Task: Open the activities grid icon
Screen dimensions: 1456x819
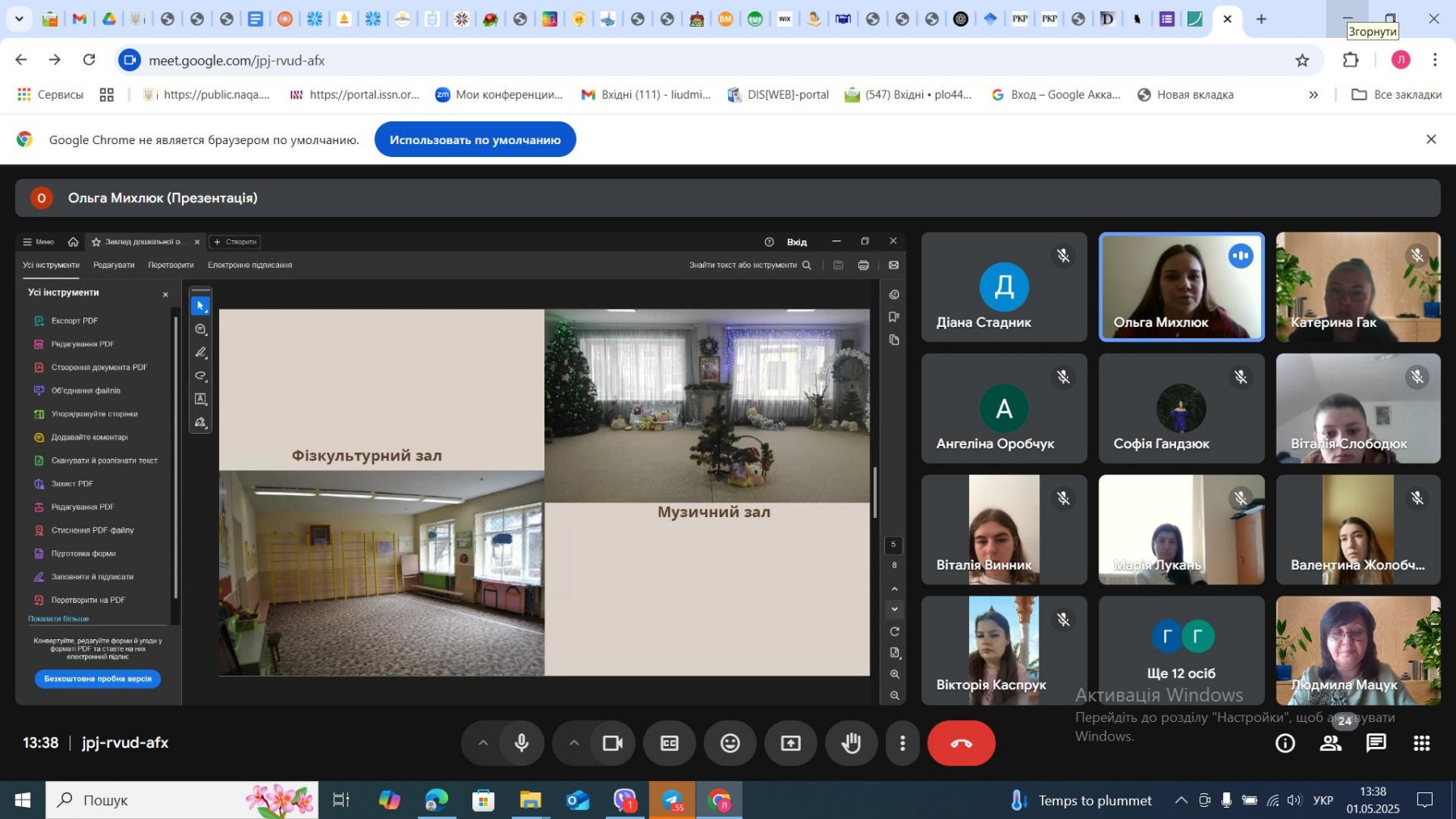Action: point(1421,743)
